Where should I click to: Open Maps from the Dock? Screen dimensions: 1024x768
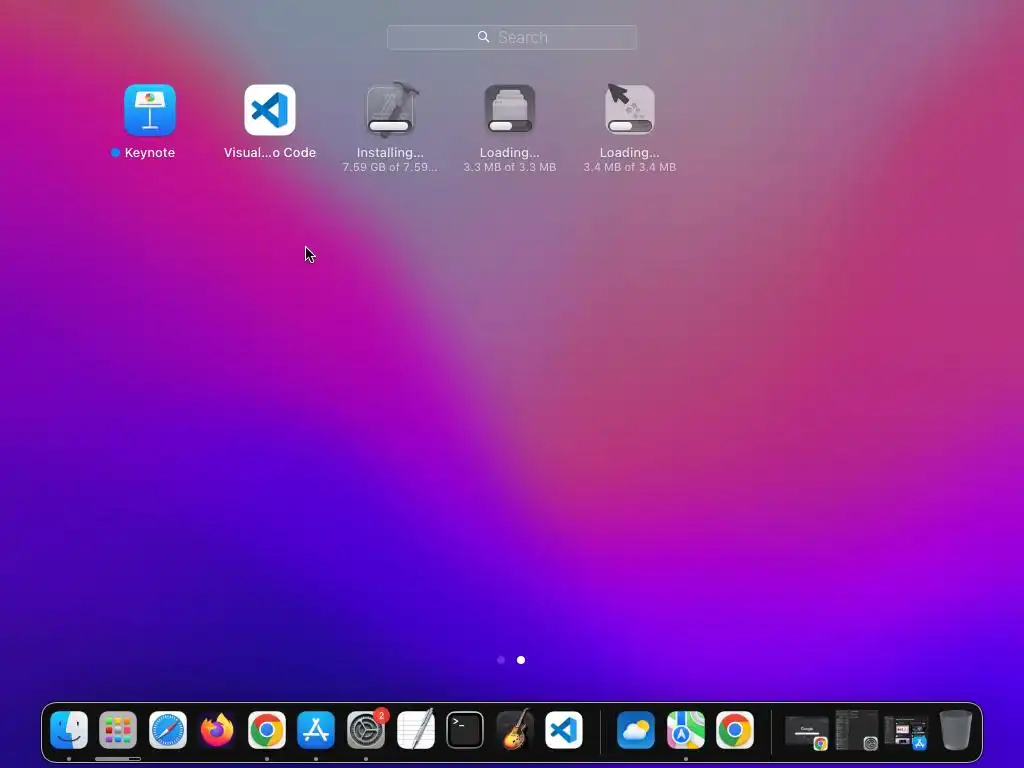(685, 729)
